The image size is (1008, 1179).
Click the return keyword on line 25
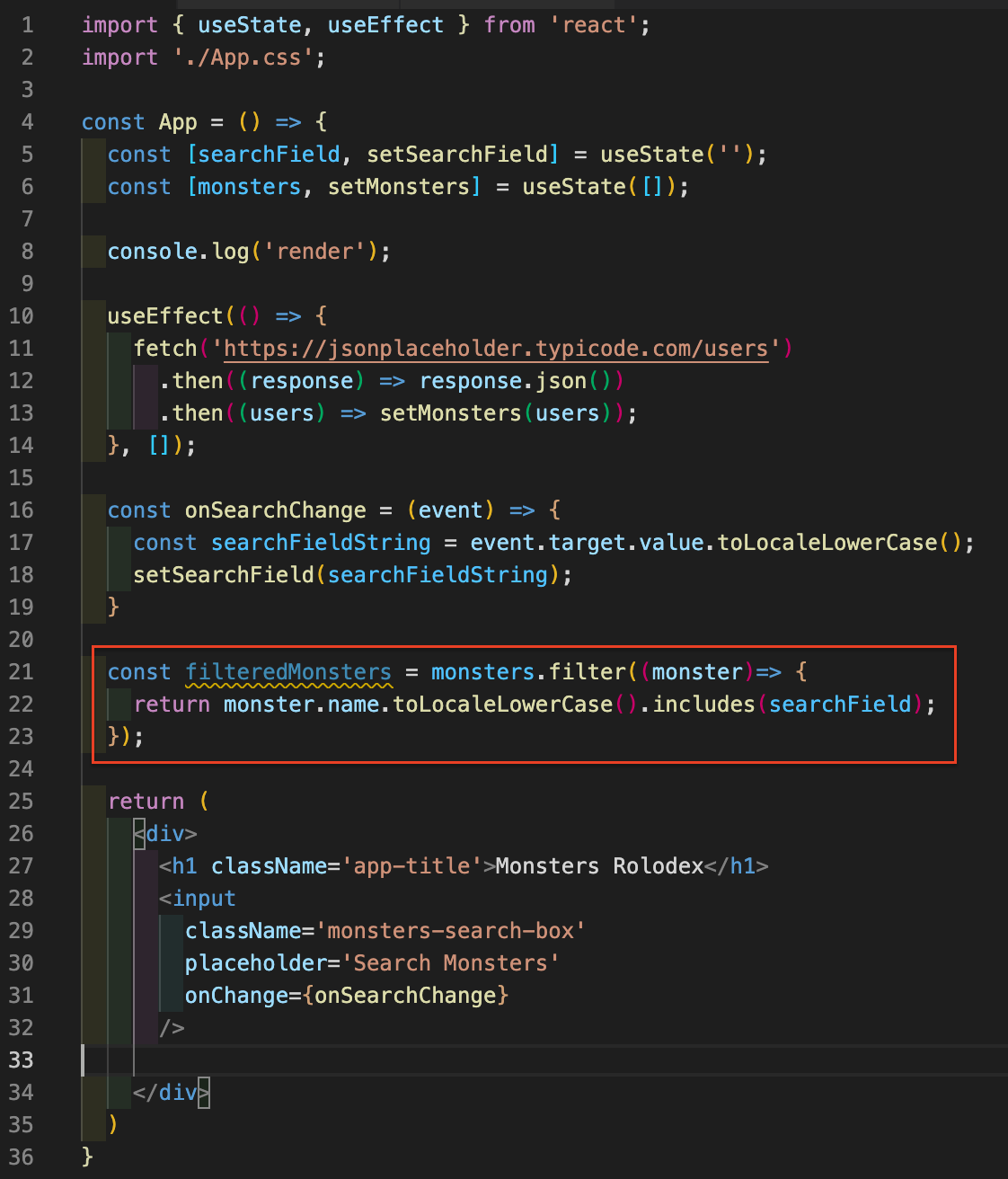(x=146, y=802)
